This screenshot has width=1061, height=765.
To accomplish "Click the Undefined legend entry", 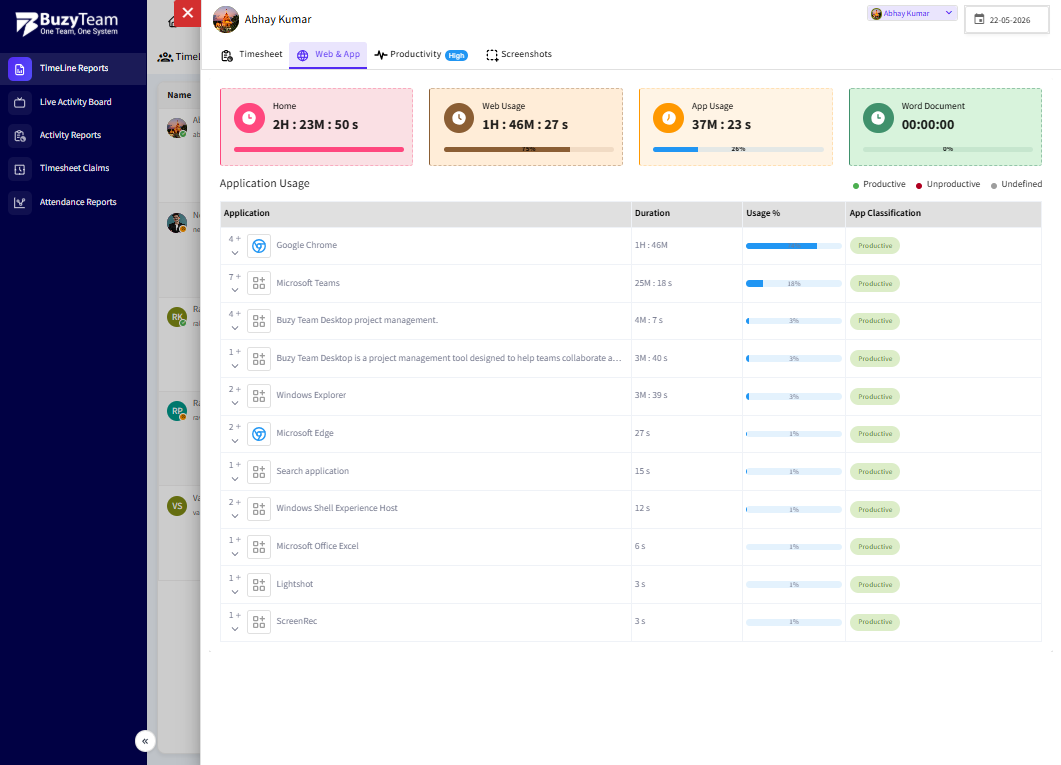I will point(1016,185).
